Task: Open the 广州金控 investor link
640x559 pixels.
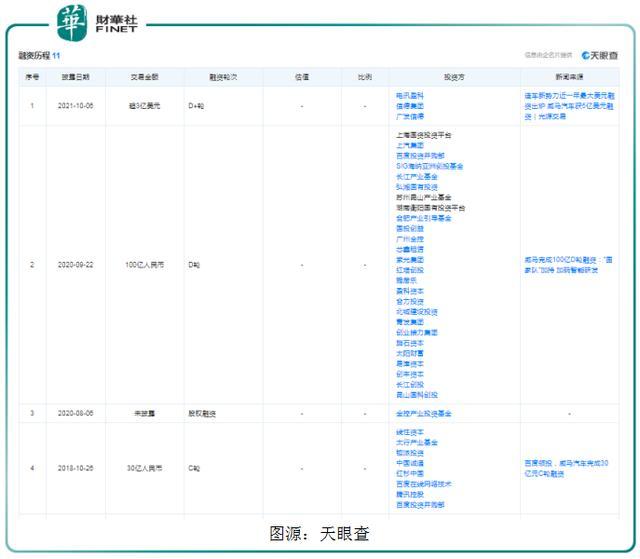Action: (x=410, y=239)
